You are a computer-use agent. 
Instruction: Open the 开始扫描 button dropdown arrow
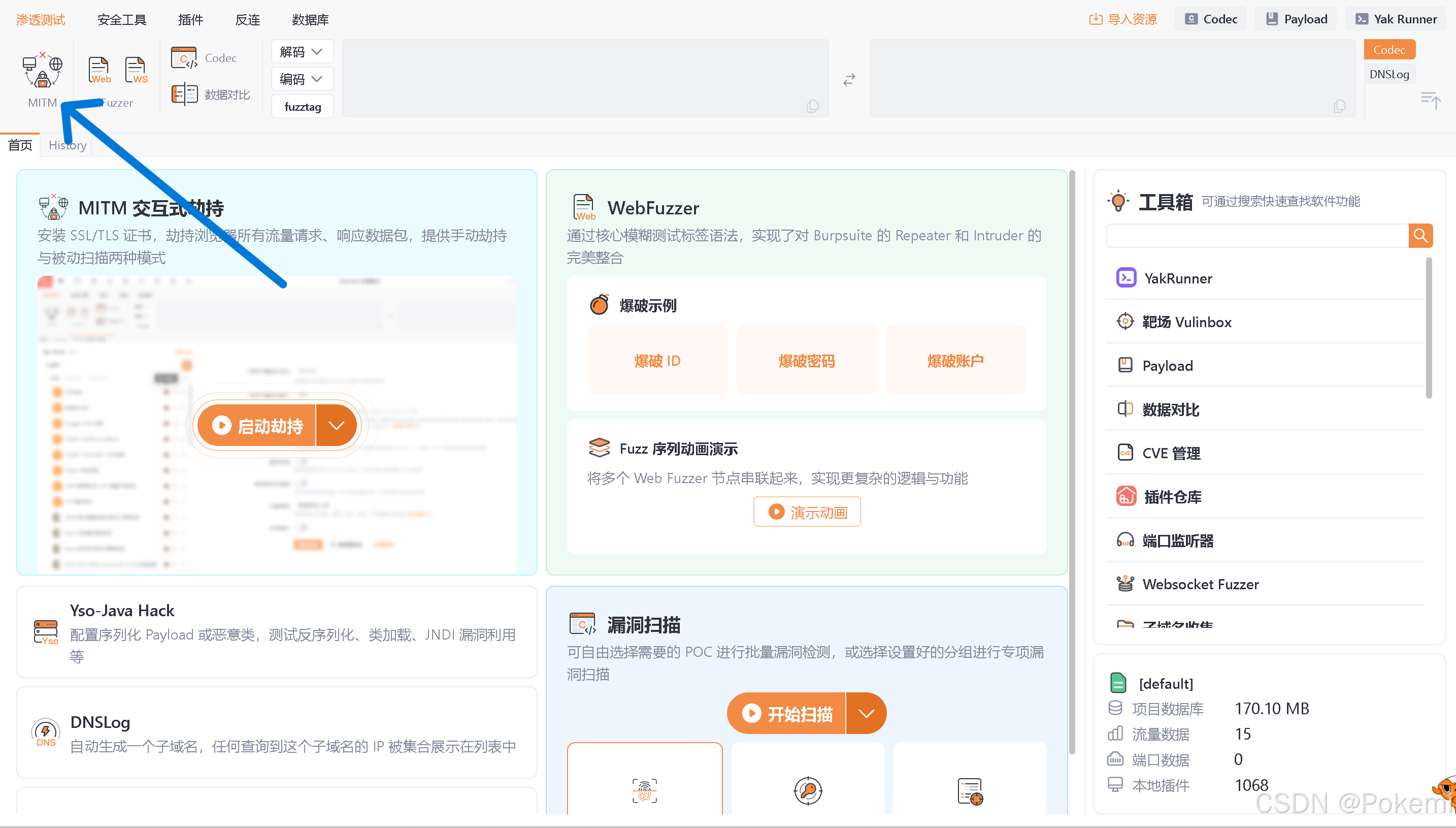point(866,713)
